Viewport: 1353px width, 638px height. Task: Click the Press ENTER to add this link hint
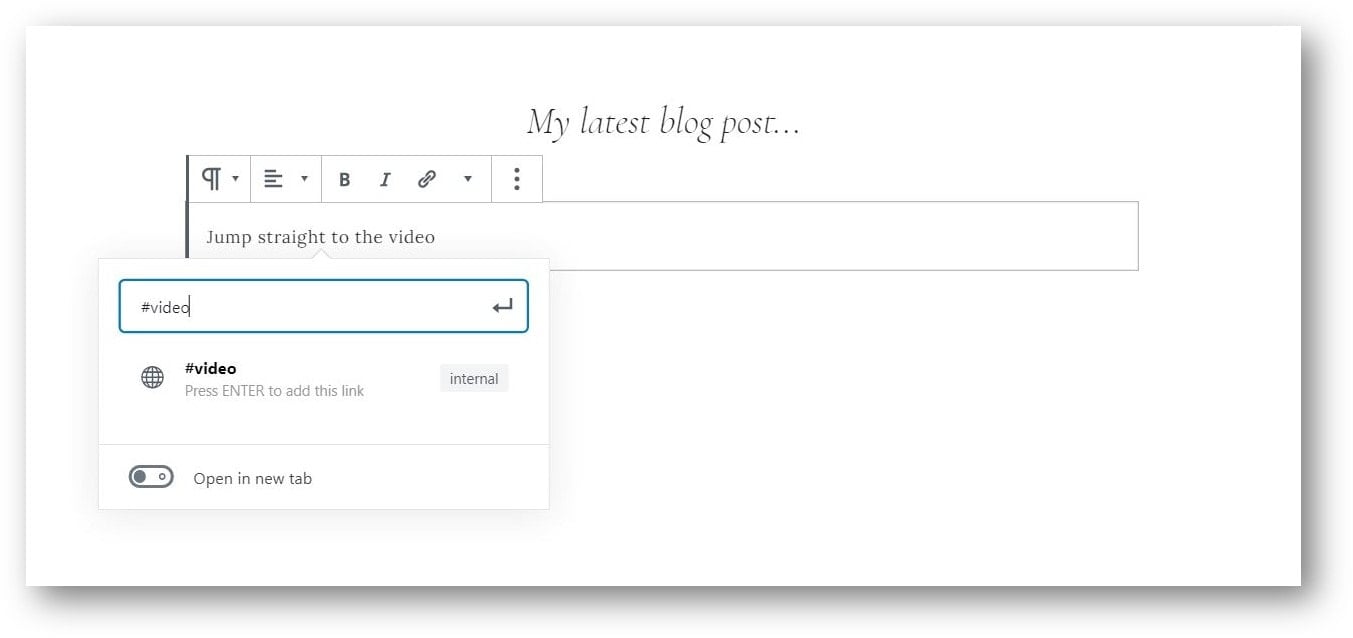coord(274,391)
